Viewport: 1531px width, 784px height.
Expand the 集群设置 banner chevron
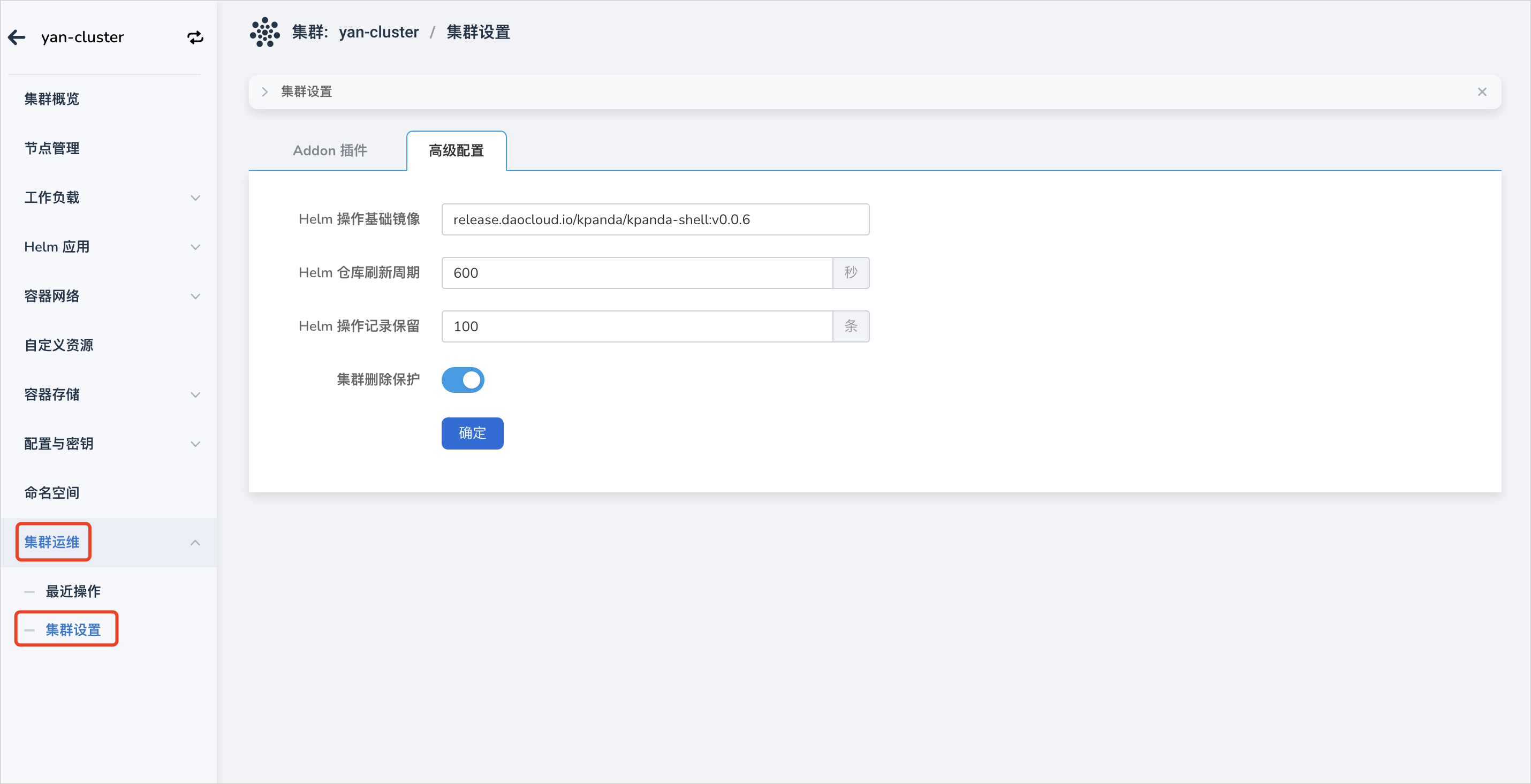point(265,92)
